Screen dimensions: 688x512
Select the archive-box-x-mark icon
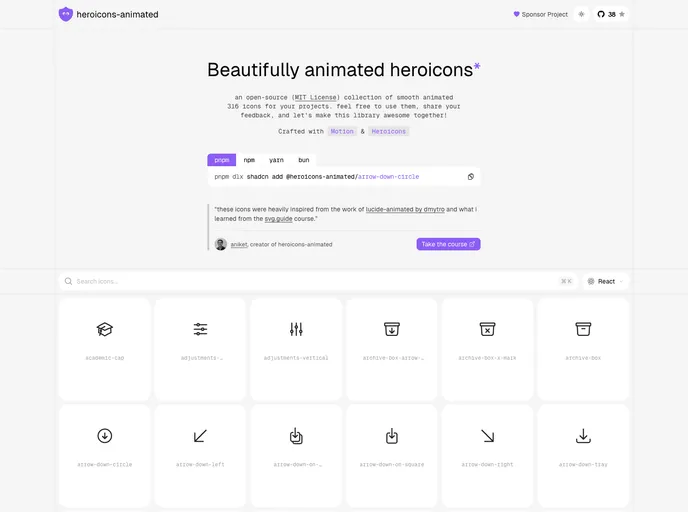click(487, 329)
